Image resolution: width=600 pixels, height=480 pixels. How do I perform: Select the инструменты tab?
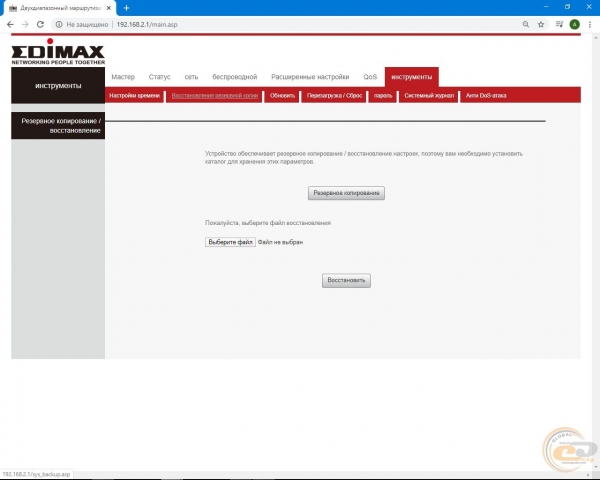(x=412, y=77)
